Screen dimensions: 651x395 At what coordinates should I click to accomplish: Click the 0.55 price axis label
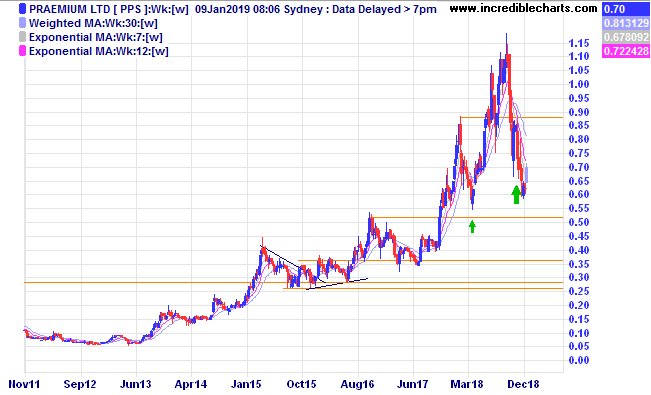[579, 208]
